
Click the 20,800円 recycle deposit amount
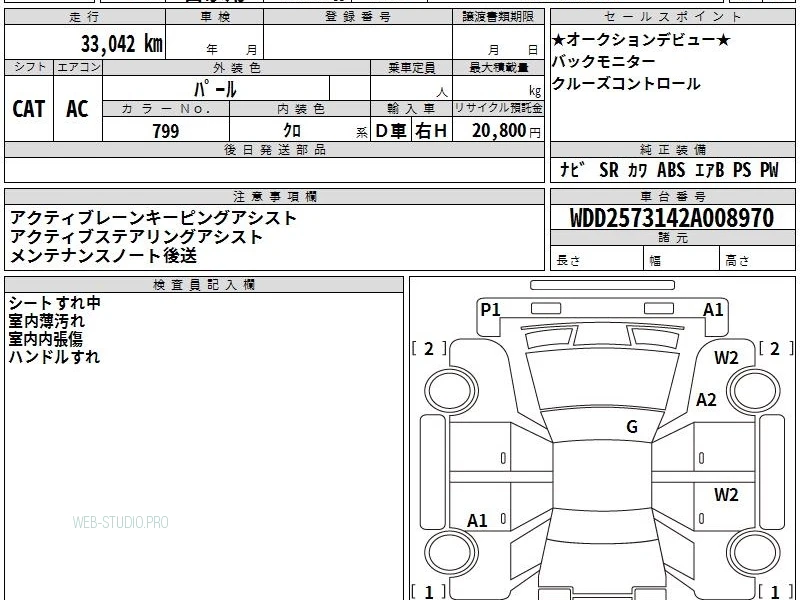(x=506, y=131)
